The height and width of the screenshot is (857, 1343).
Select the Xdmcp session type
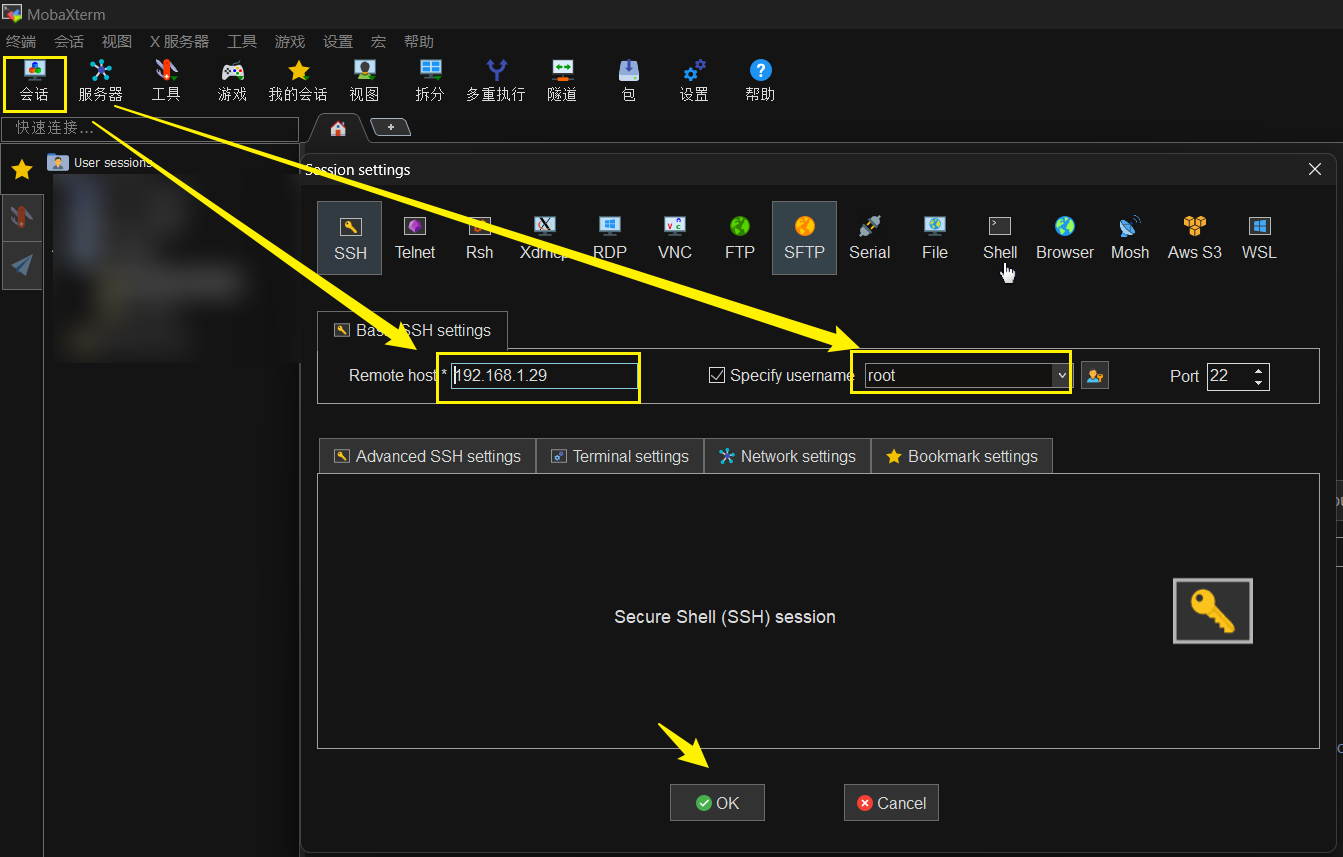pos(545,238)
